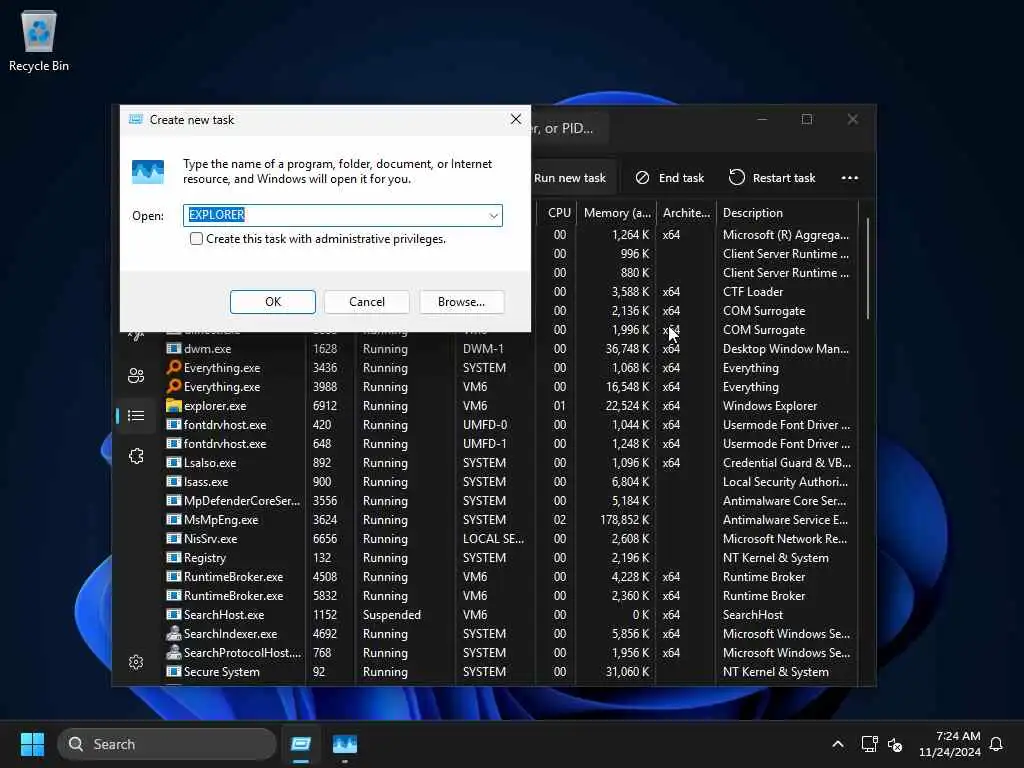Open the Open field dropdown arrow
This screenshot has width=1024, height=768.
point(493,216)
